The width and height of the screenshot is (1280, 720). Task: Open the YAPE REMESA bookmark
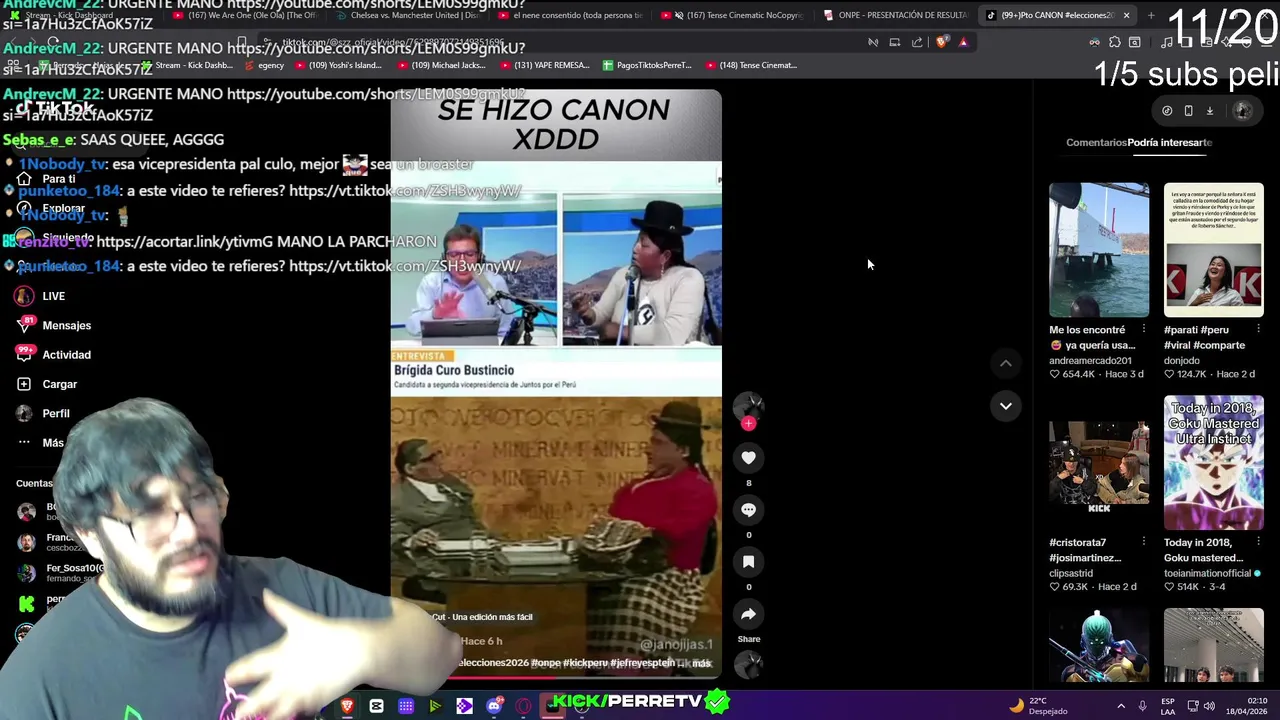pyautogui.click(x=544, y=65)
